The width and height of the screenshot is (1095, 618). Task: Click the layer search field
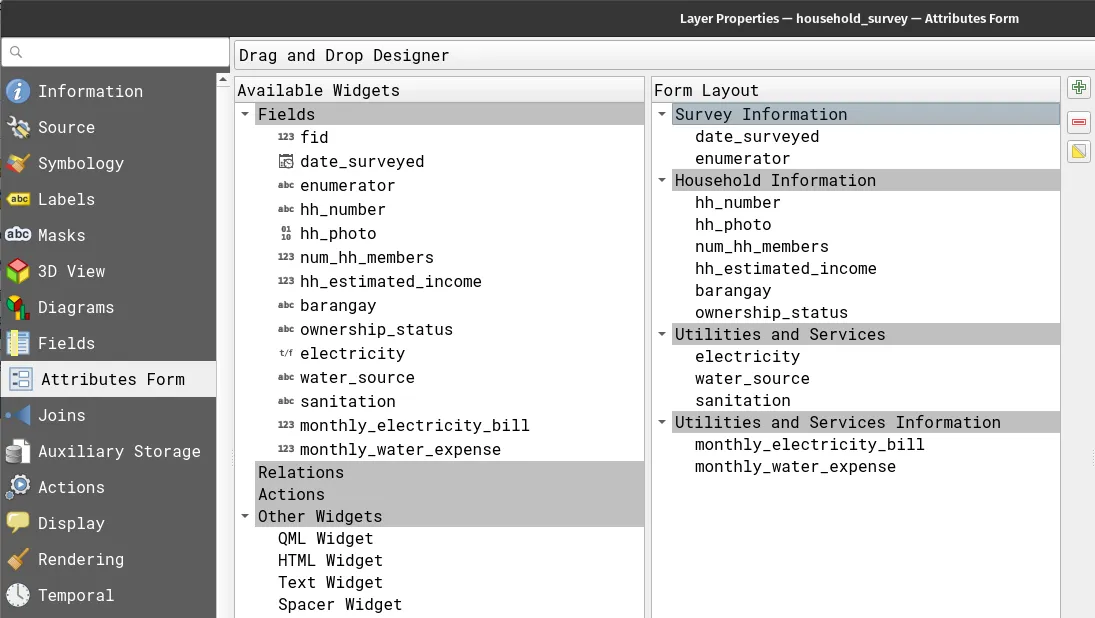tap(115, 50)
